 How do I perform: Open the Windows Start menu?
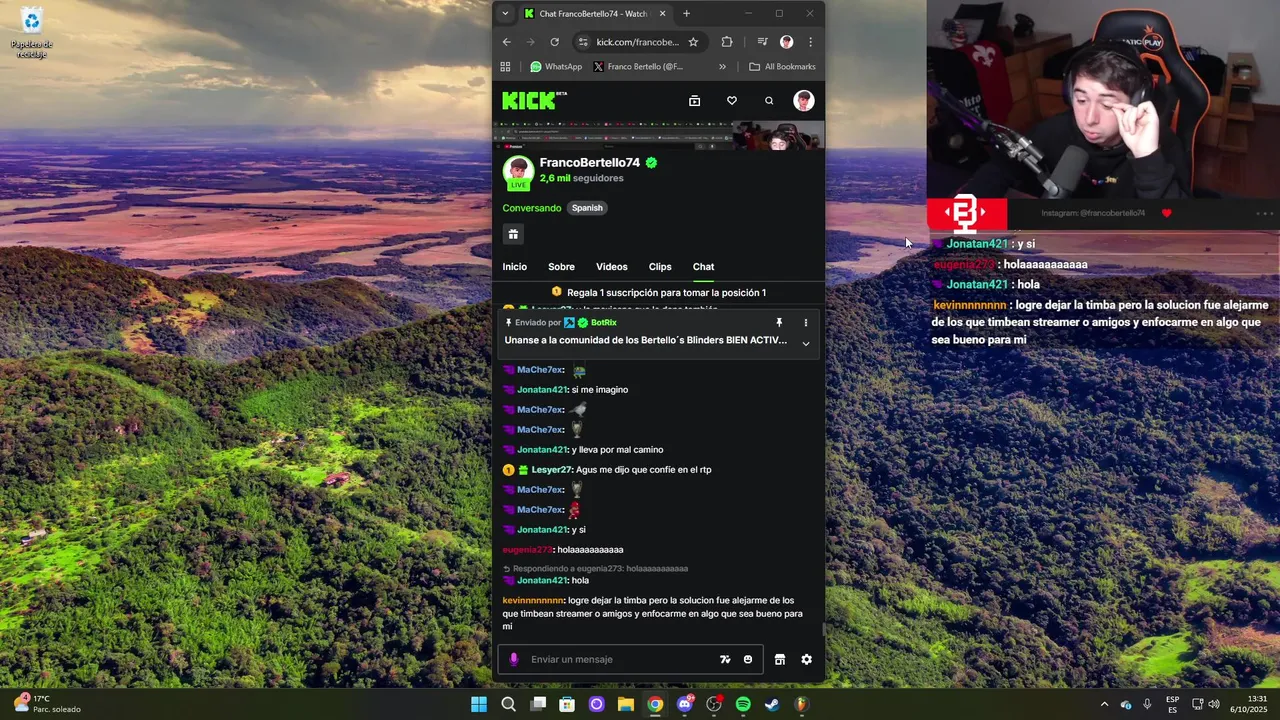coord(479,704)
